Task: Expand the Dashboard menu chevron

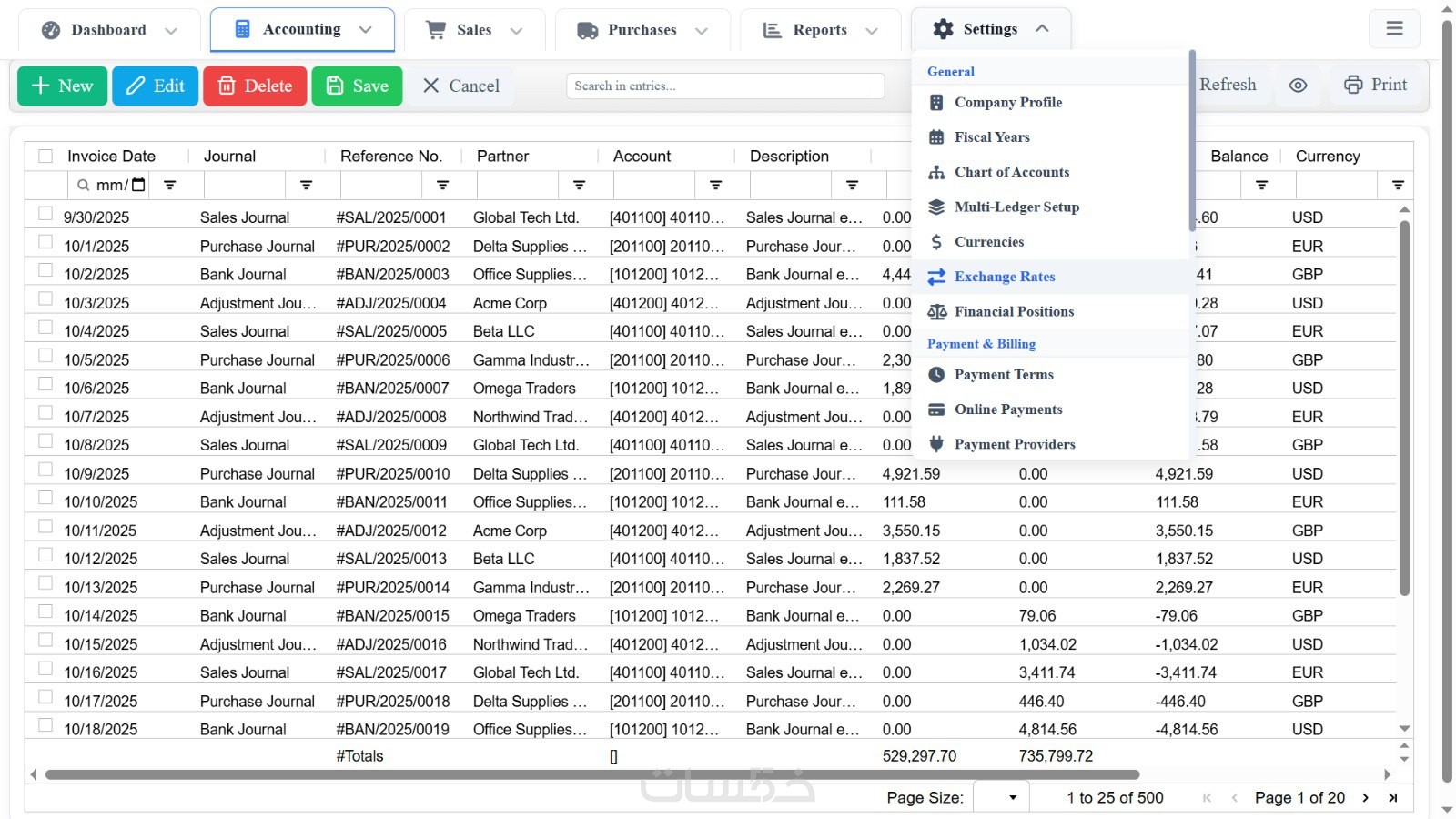Action: pos(171,31)
